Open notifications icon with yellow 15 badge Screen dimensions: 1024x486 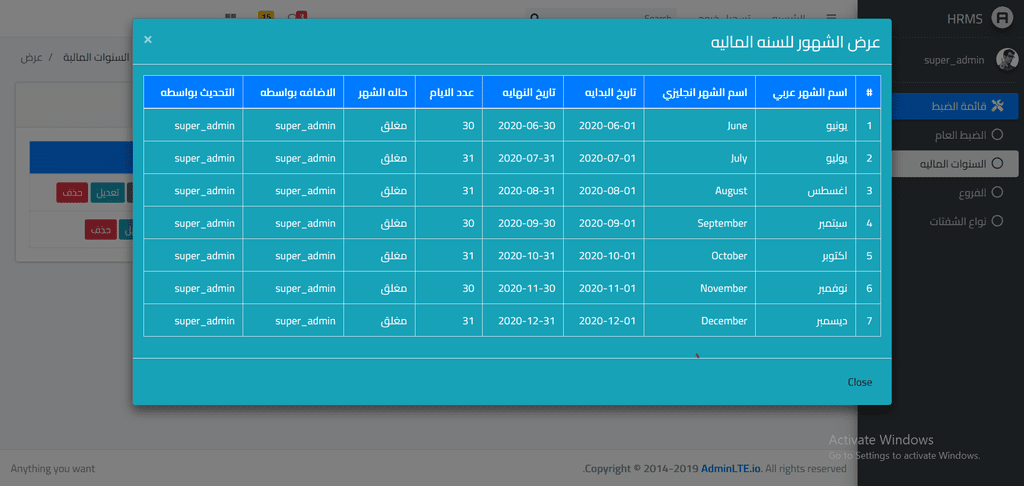click(x=265, y=17)
